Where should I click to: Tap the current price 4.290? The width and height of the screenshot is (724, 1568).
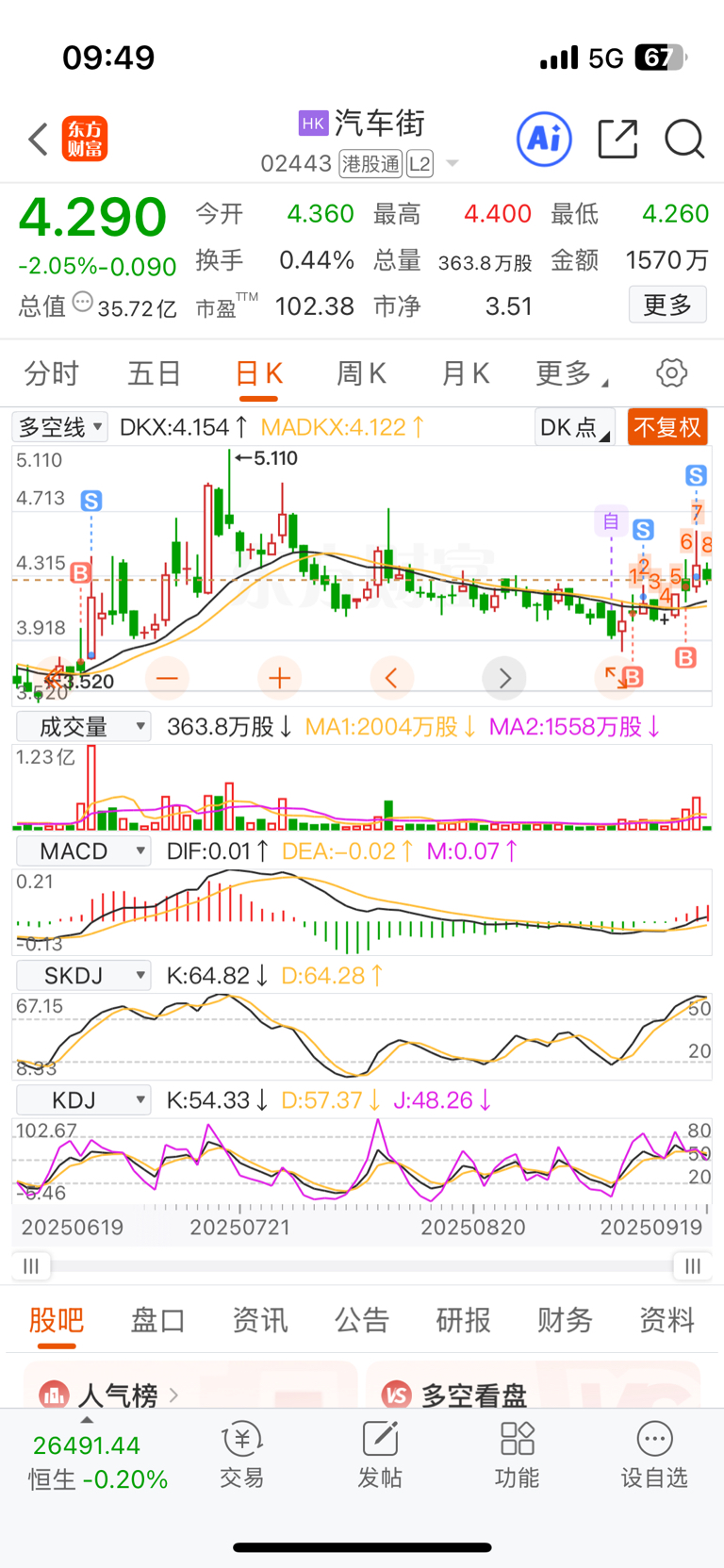click(92, 217)
